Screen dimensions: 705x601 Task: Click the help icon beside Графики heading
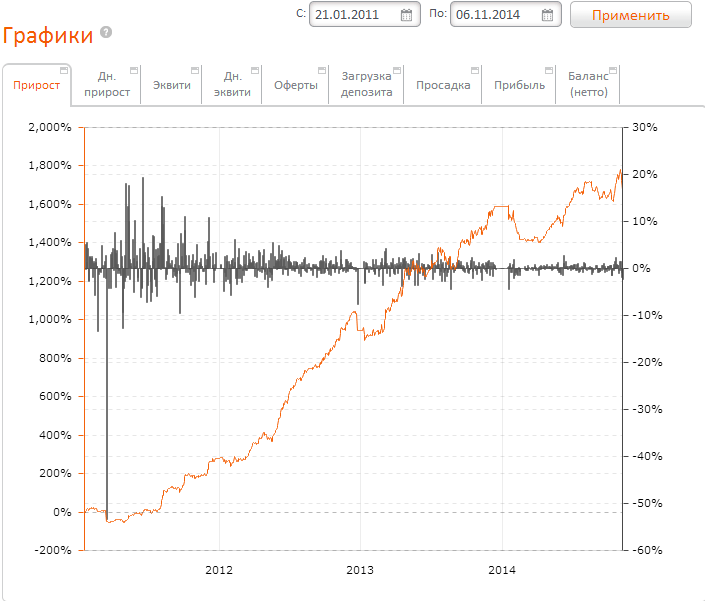(106, 33)
